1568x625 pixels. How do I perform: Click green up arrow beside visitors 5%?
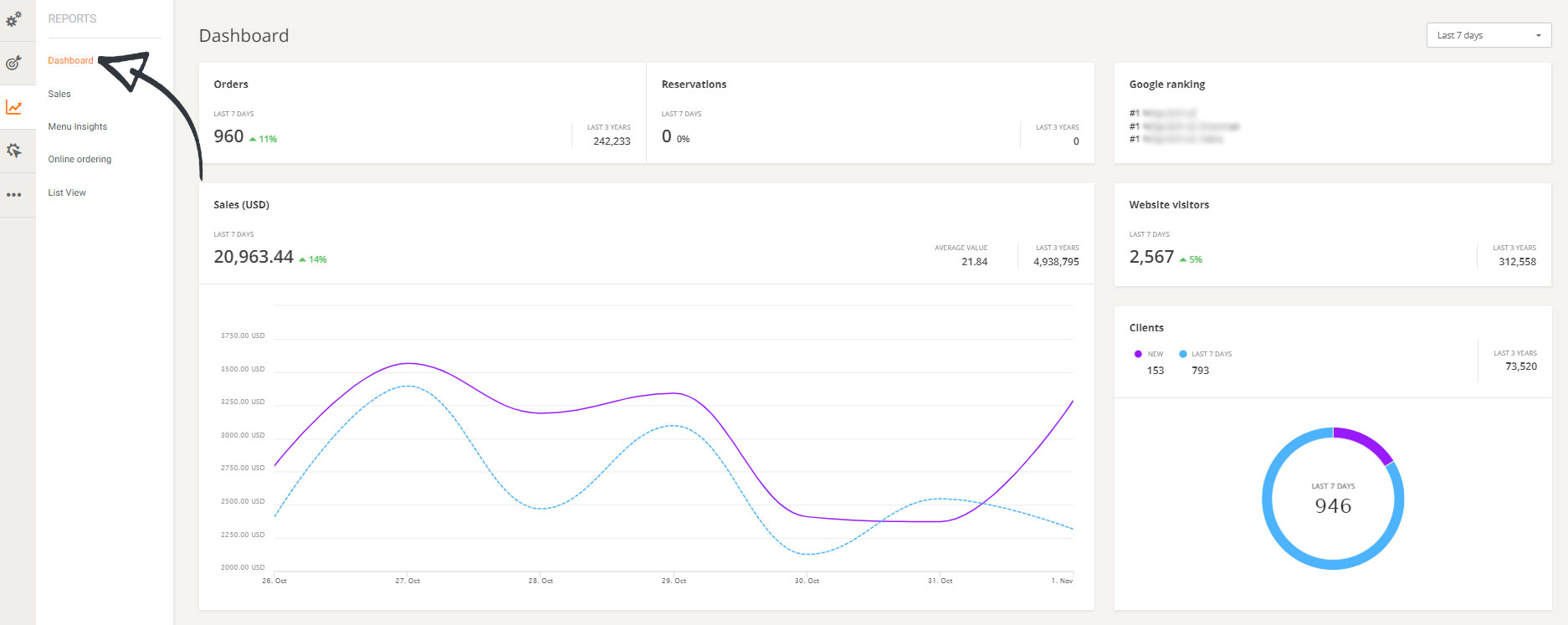coord(1183,260)
